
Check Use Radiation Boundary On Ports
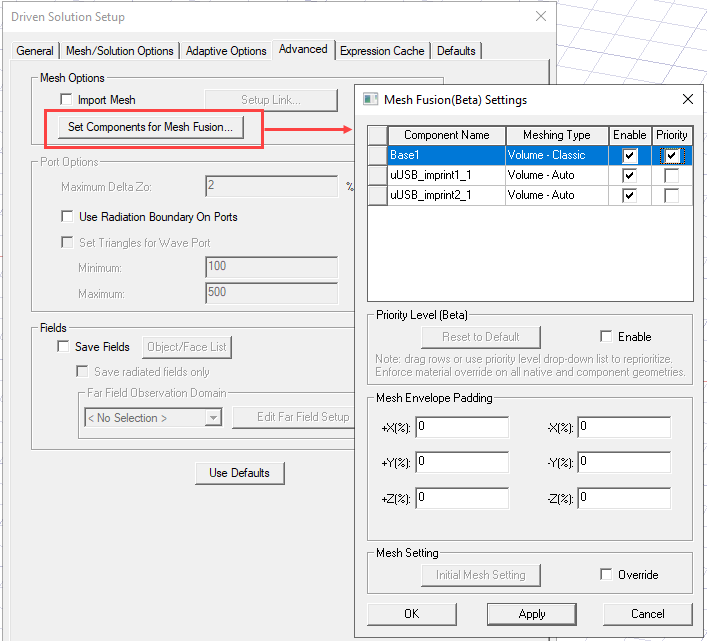coord(67,216)
